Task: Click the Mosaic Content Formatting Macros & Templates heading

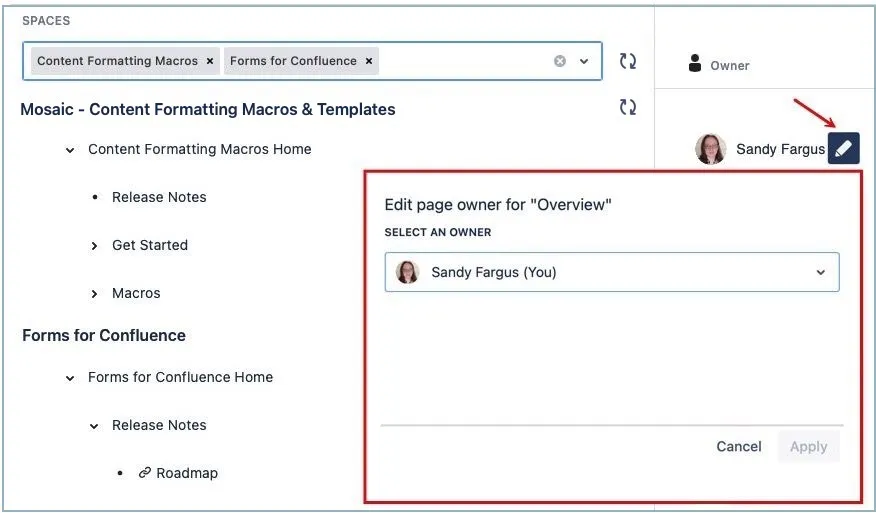Action: (208, 110)
